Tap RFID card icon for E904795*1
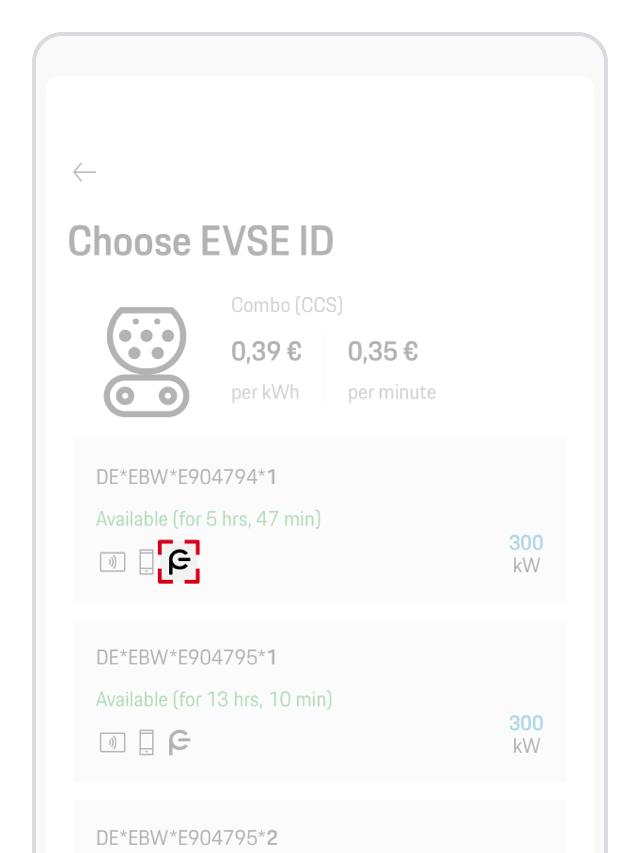 coord(113,742)
